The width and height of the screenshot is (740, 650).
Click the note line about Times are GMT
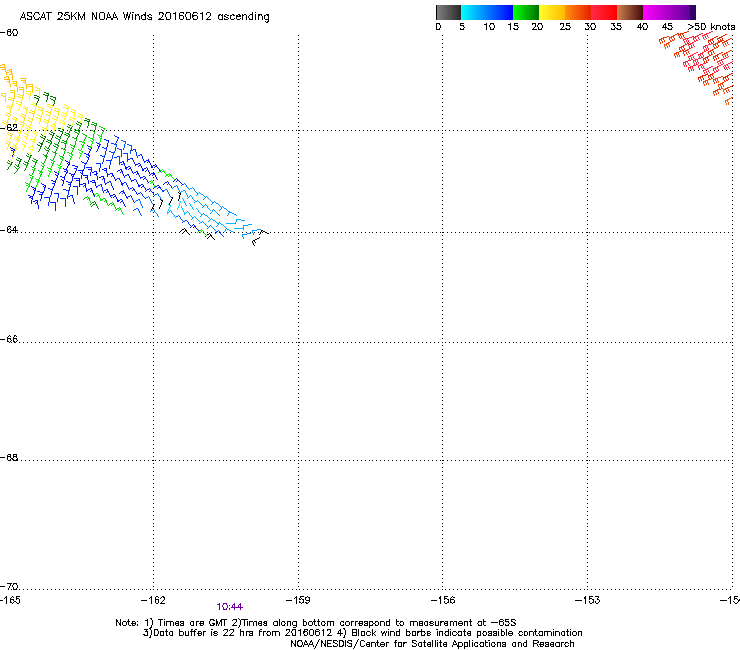pyautogui.click(x=316, y=623)
